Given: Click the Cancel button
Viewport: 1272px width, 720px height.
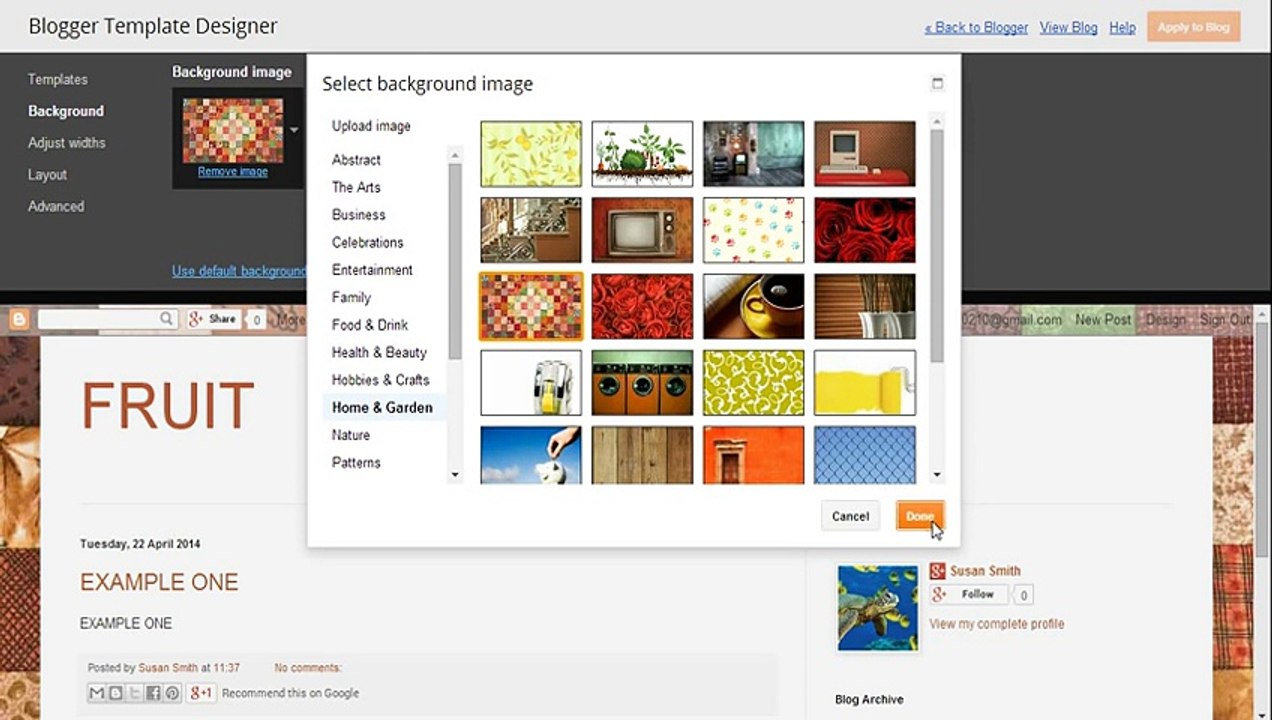Looking at the screenshot, I should [850, 516].
